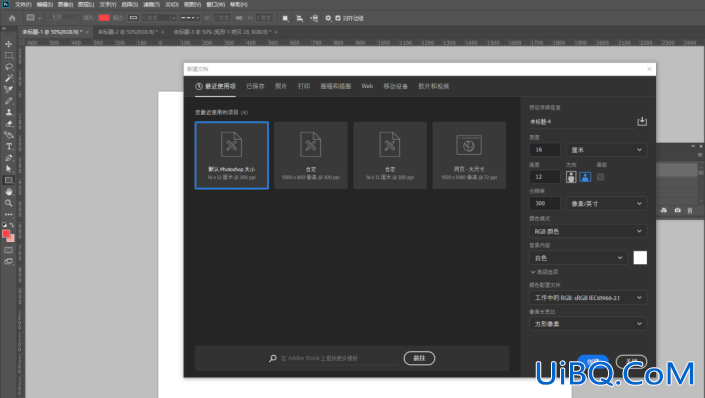Click the path alignment icon in options bar
705x398 pixels.
(x=300, y=18)
